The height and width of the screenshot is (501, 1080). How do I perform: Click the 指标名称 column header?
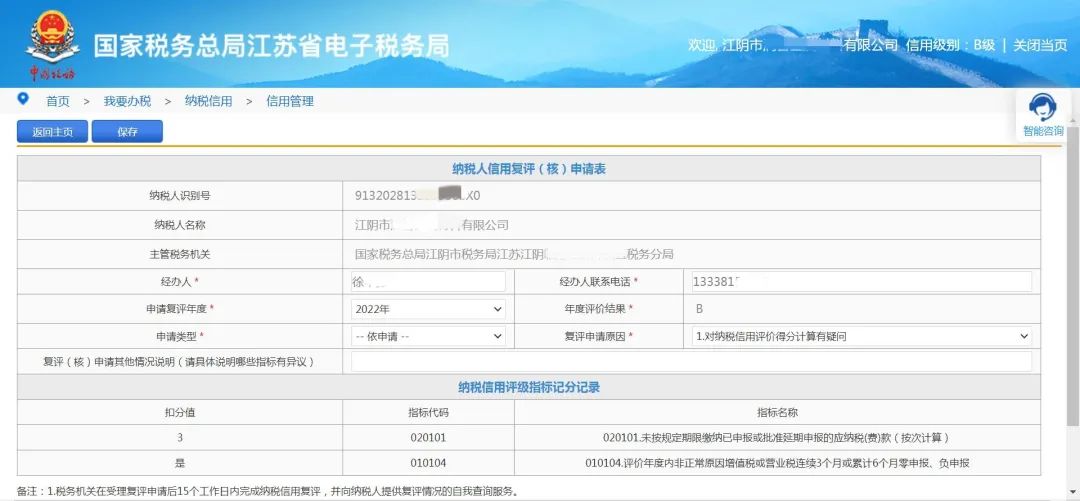click(x=778, y=413)
